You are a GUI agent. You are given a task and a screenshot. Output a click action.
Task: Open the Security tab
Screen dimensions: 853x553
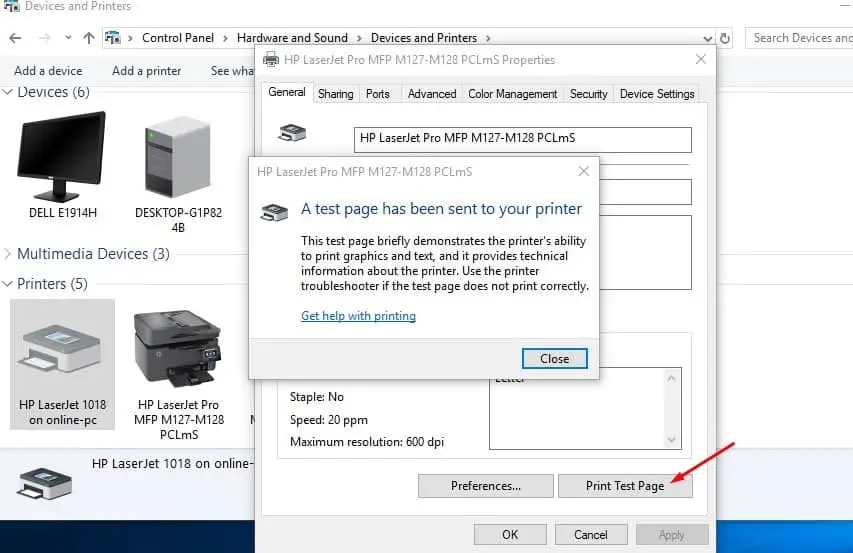588,94
